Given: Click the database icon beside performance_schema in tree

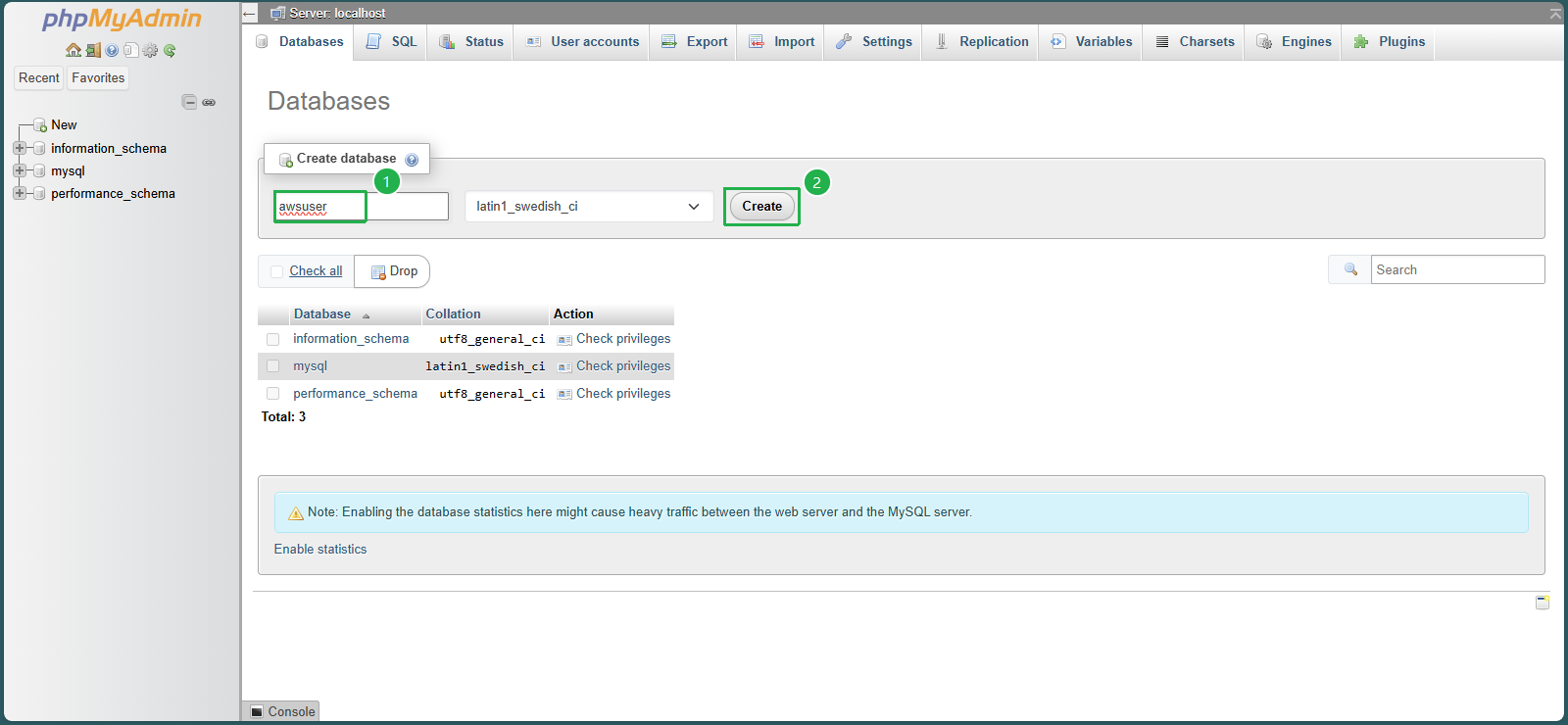Looking at the screenshot, I should (x=39, y=194).
